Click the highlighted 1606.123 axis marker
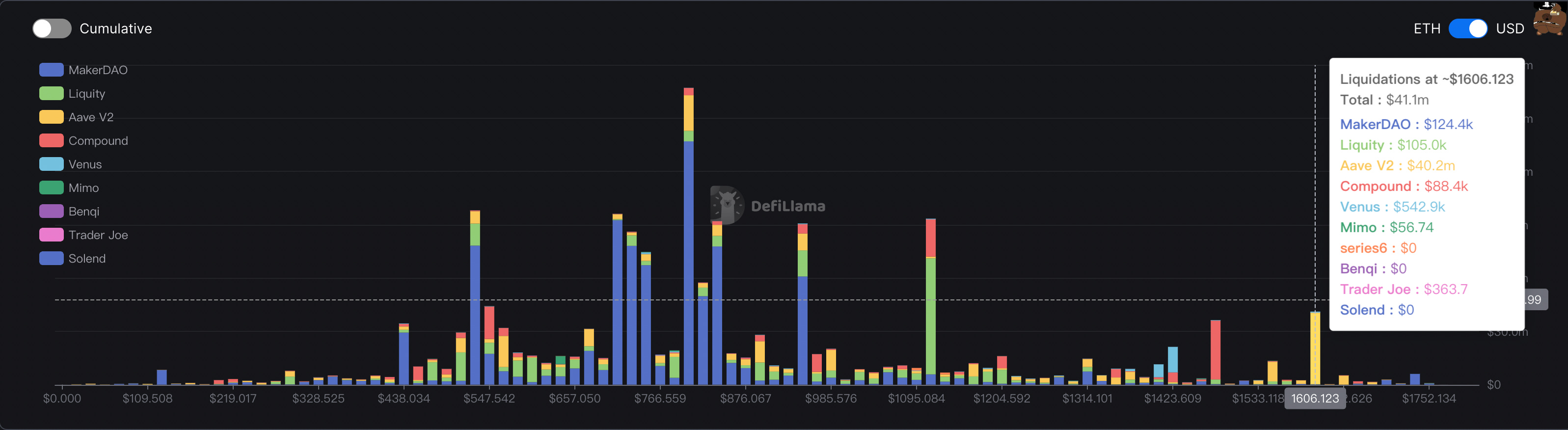The height and width of the screenshot is (430, 1568). [1315, 399]
